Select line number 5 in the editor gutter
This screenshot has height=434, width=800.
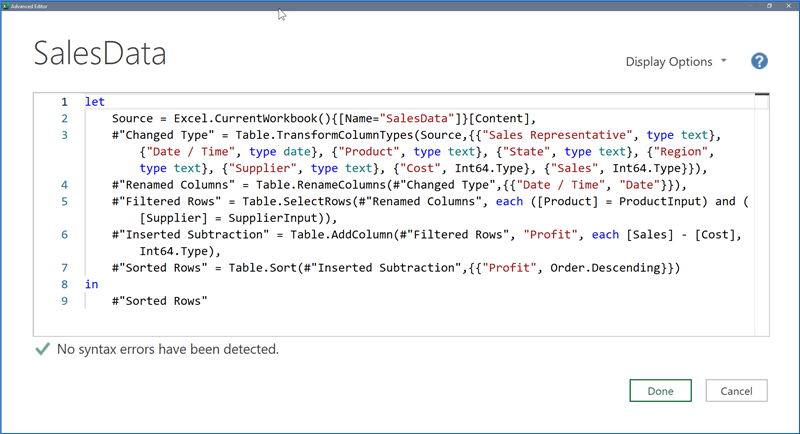click(x=64, y=201)
